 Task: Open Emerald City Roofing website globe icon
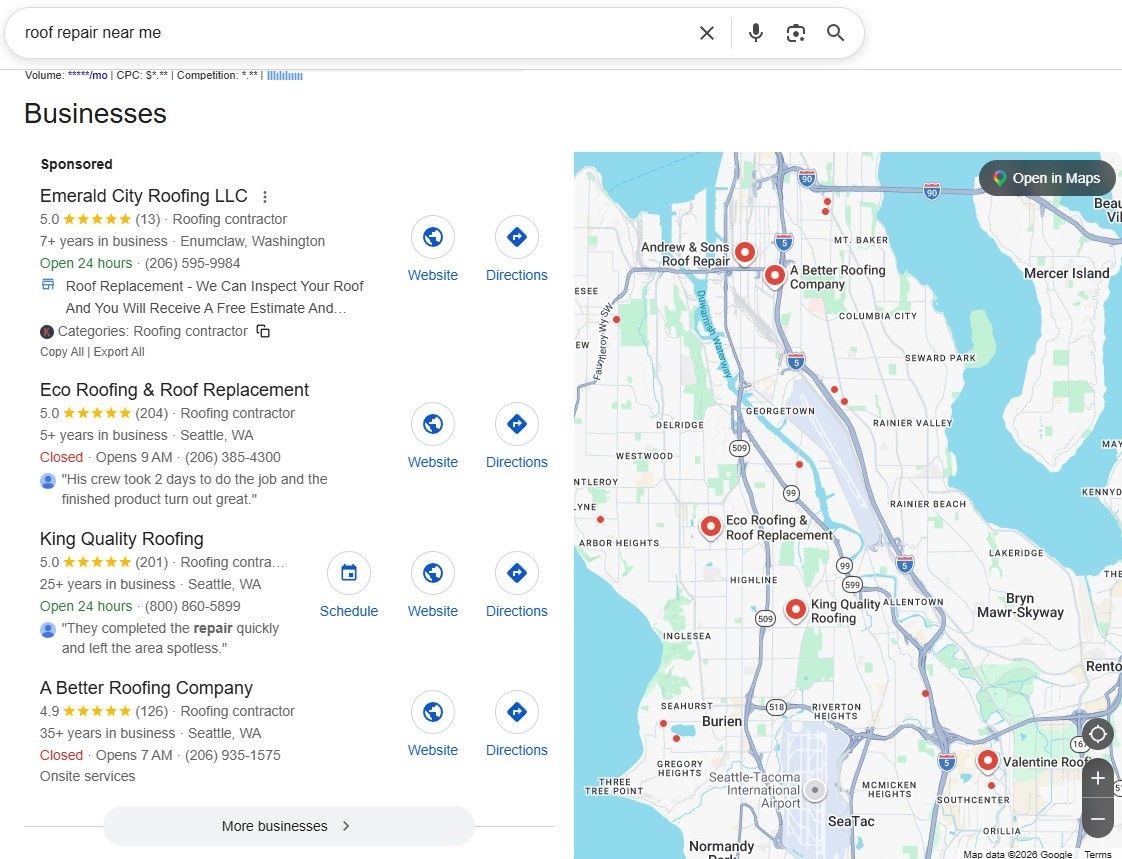click(x=433, y=237)
